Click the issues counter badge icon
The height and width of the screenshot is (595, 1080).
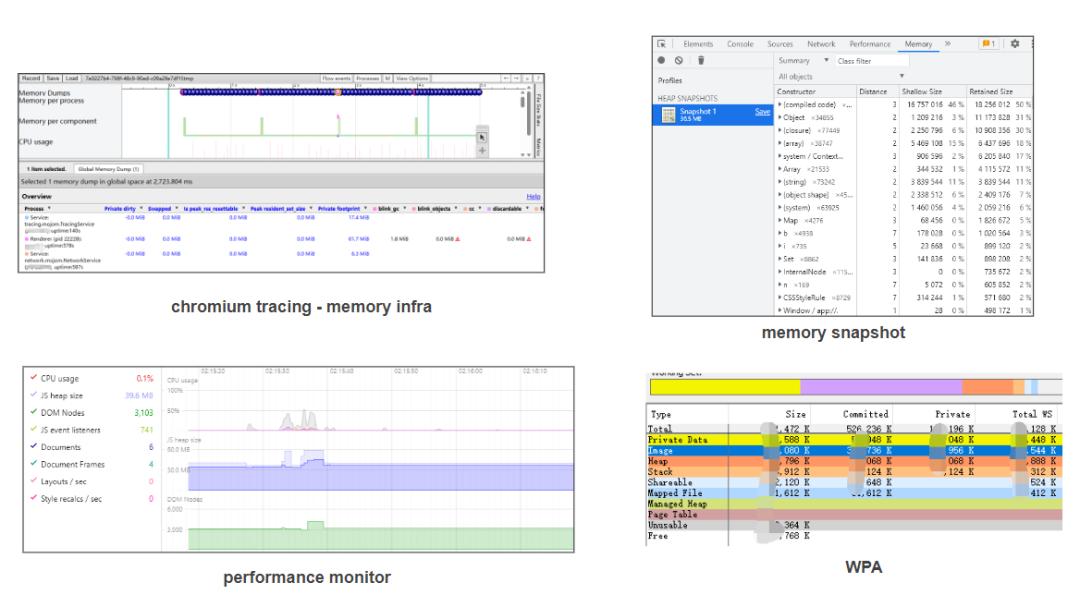[x=990, y=45]
